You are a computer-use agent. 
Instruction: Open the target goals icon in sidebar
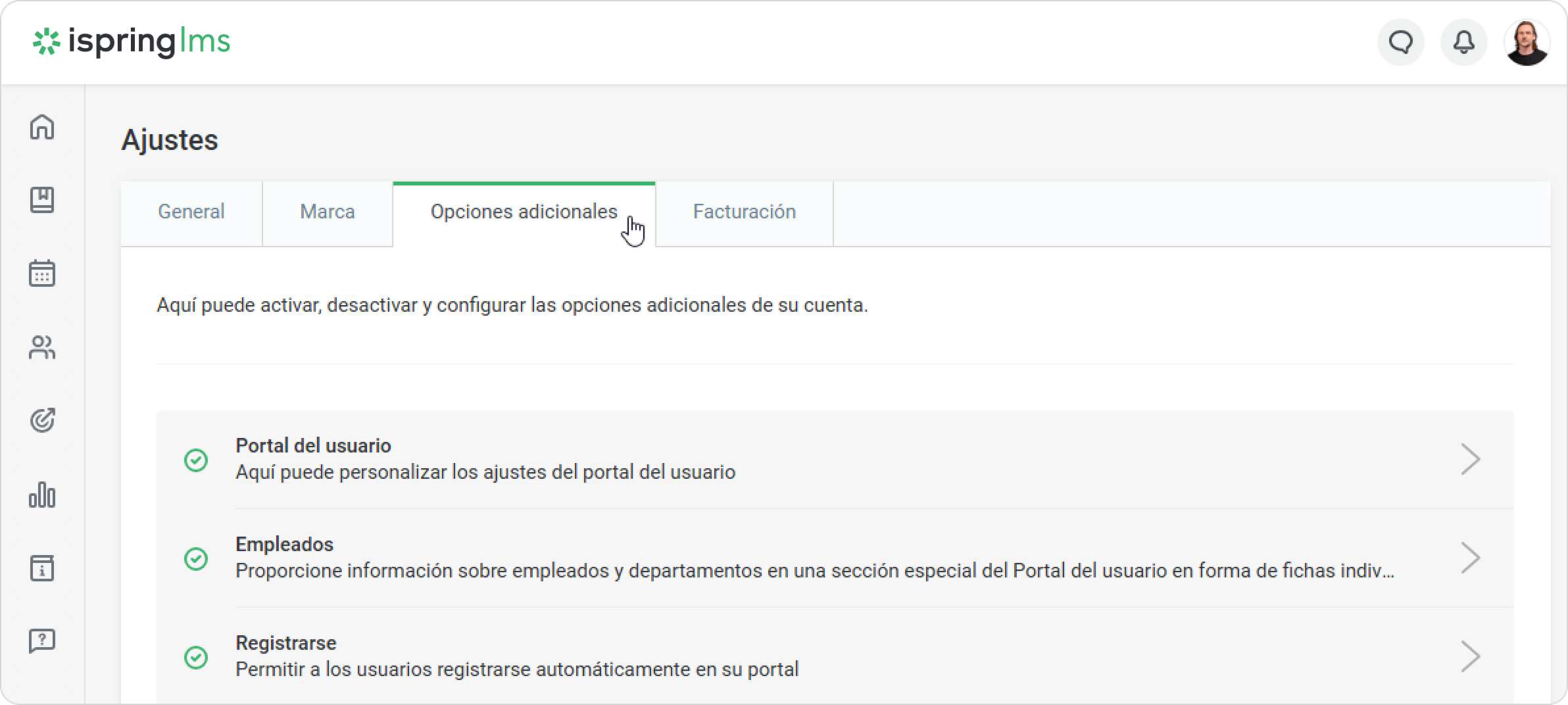[x=42, y=420]
